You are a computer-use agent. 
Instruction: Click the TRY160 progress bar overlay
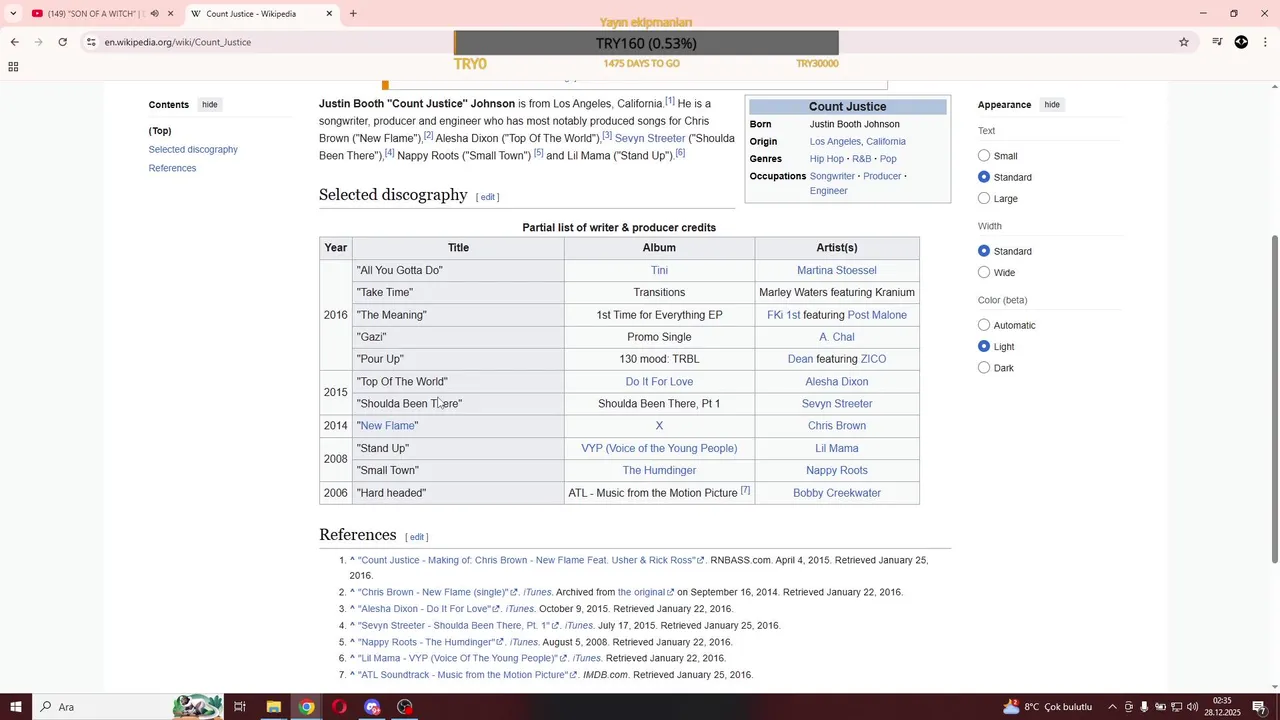click(x=646, y=43)
